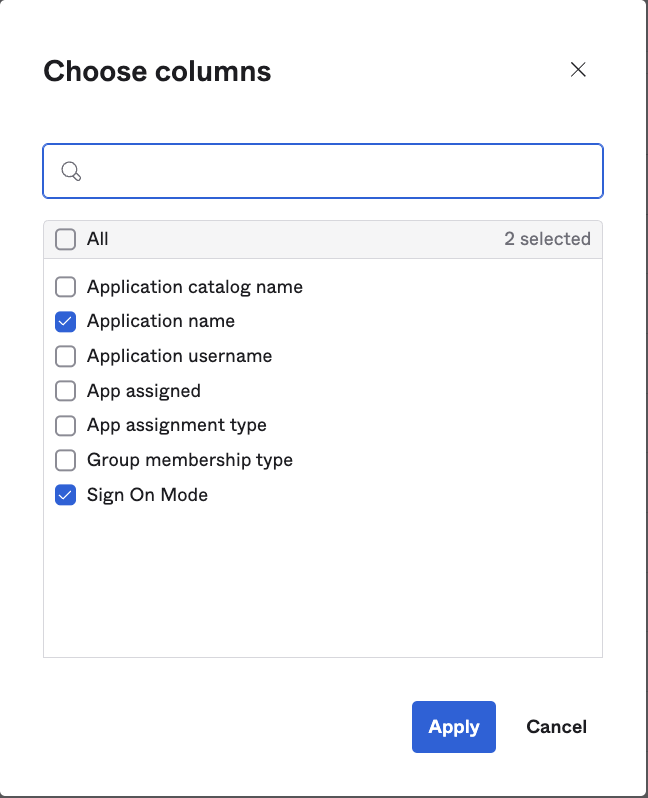Focus the column search input field

coord(340,171)
